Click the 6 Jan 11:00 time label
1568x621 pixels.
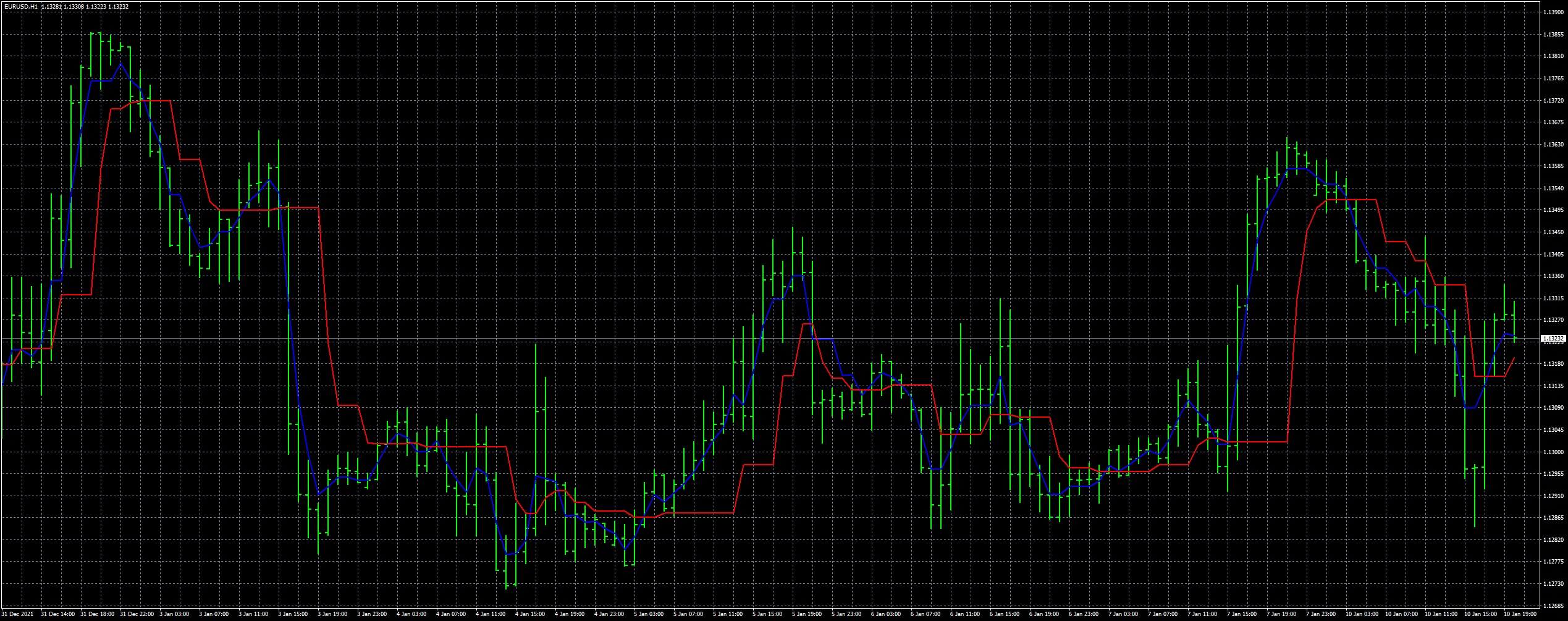(966, 614)
